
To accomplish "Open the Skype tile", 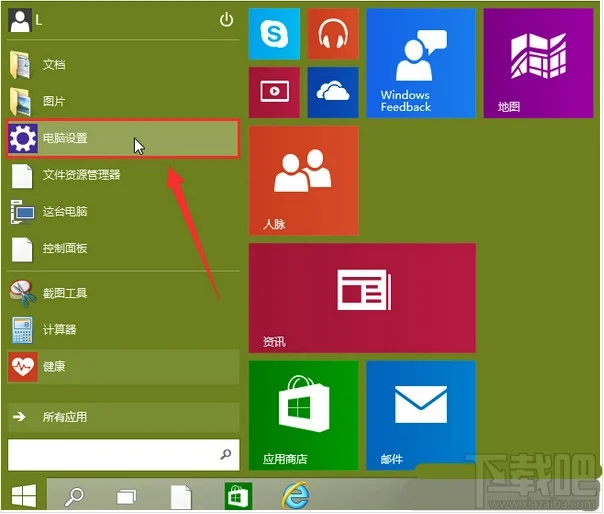I will click(274, 34).
